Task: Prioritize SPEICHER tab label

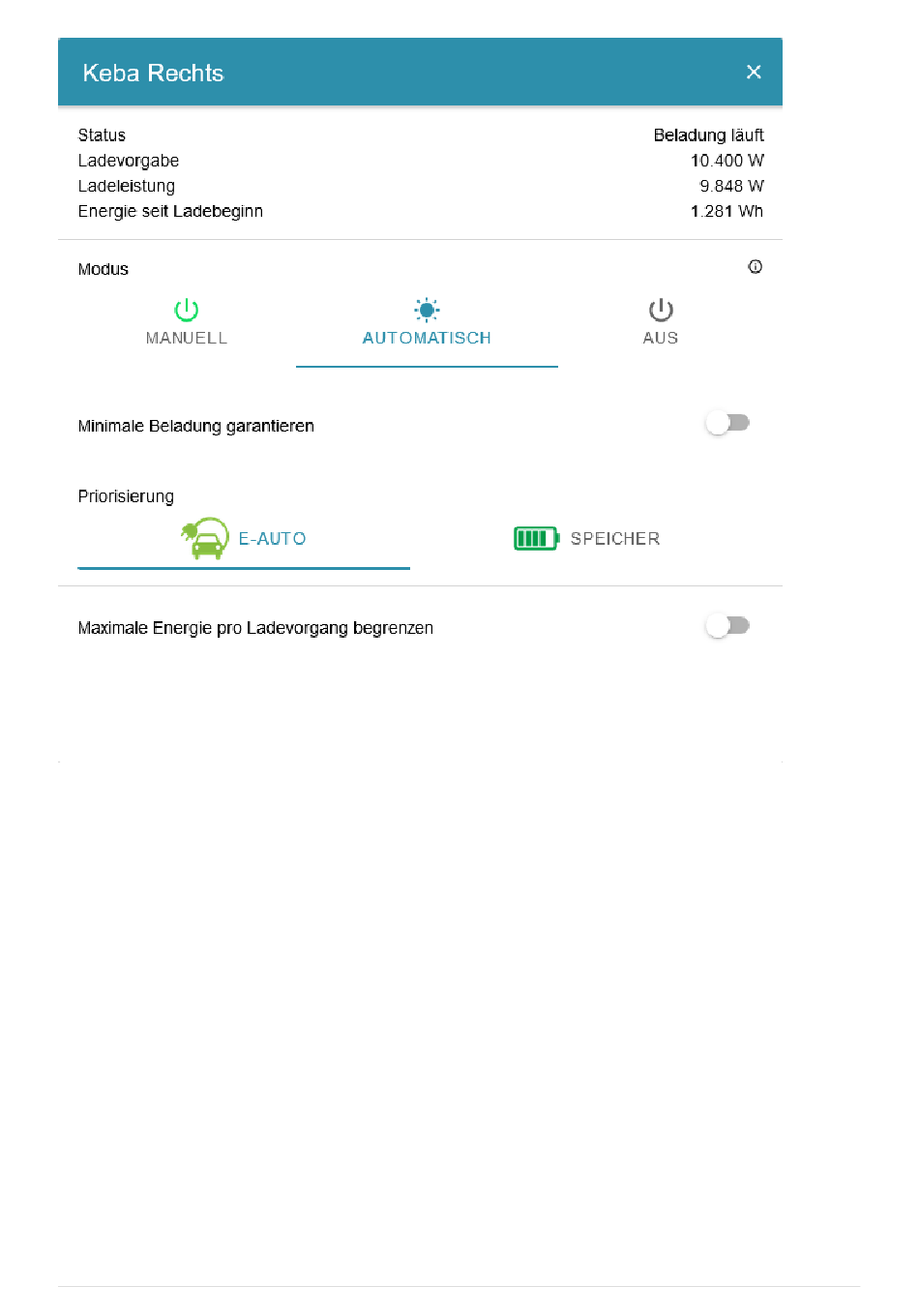Action: tap(615, 539)
